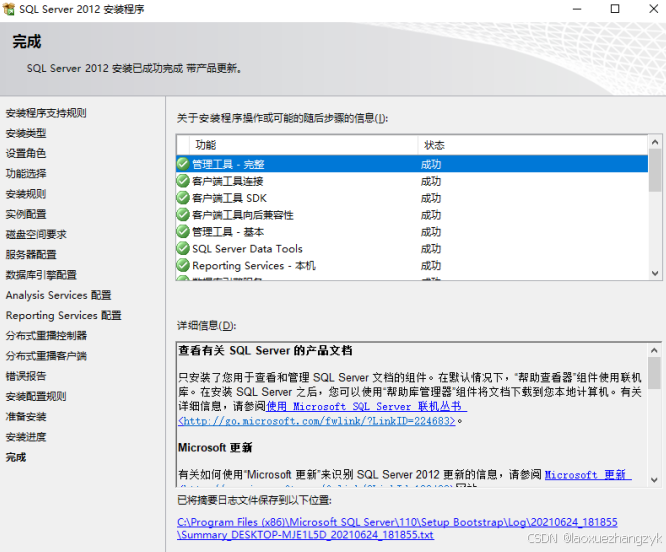Click the 查看有关 SQL Server 的产品文档 heading

tap(265, 350)
